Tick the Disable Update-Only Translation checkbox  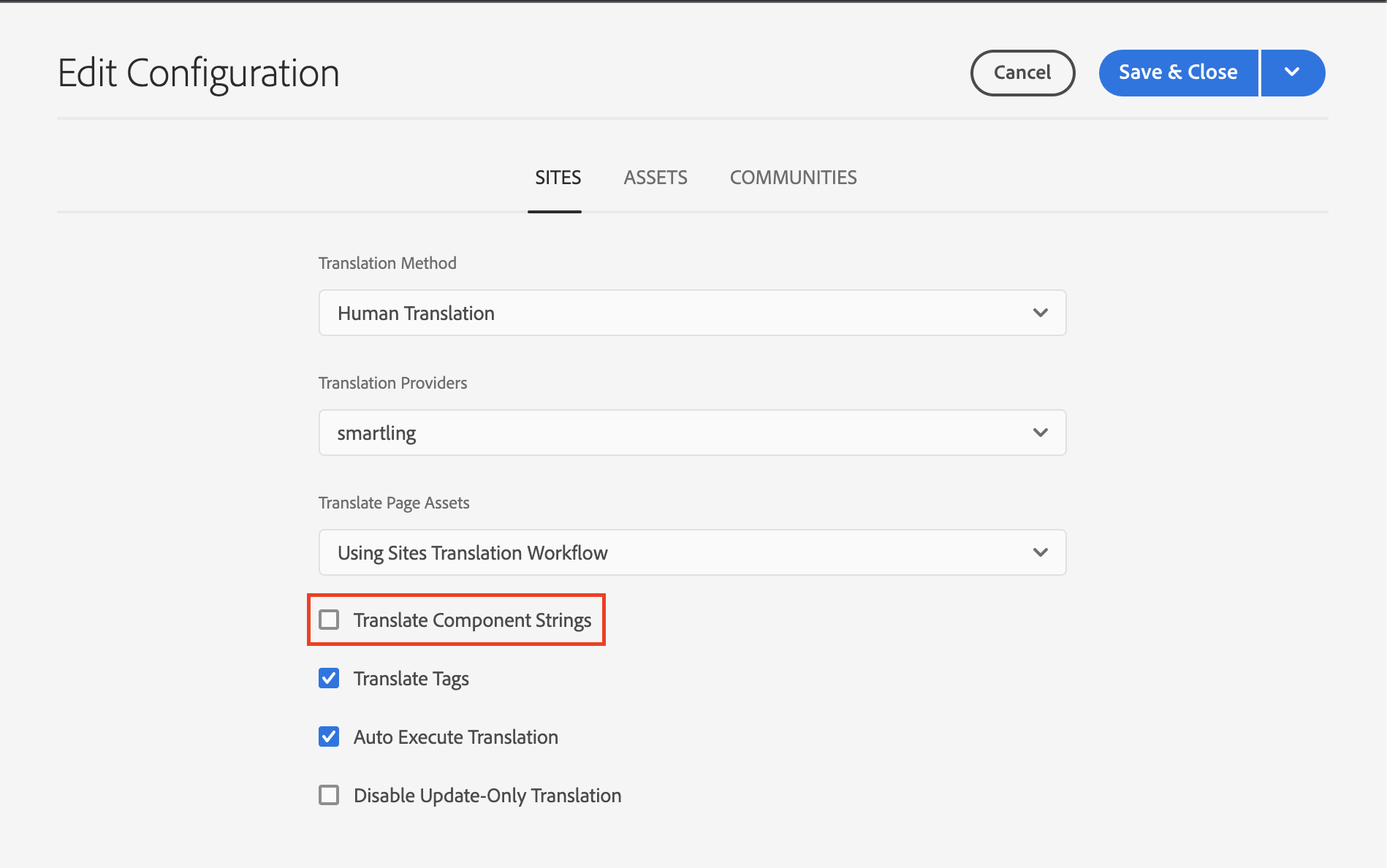329,795
